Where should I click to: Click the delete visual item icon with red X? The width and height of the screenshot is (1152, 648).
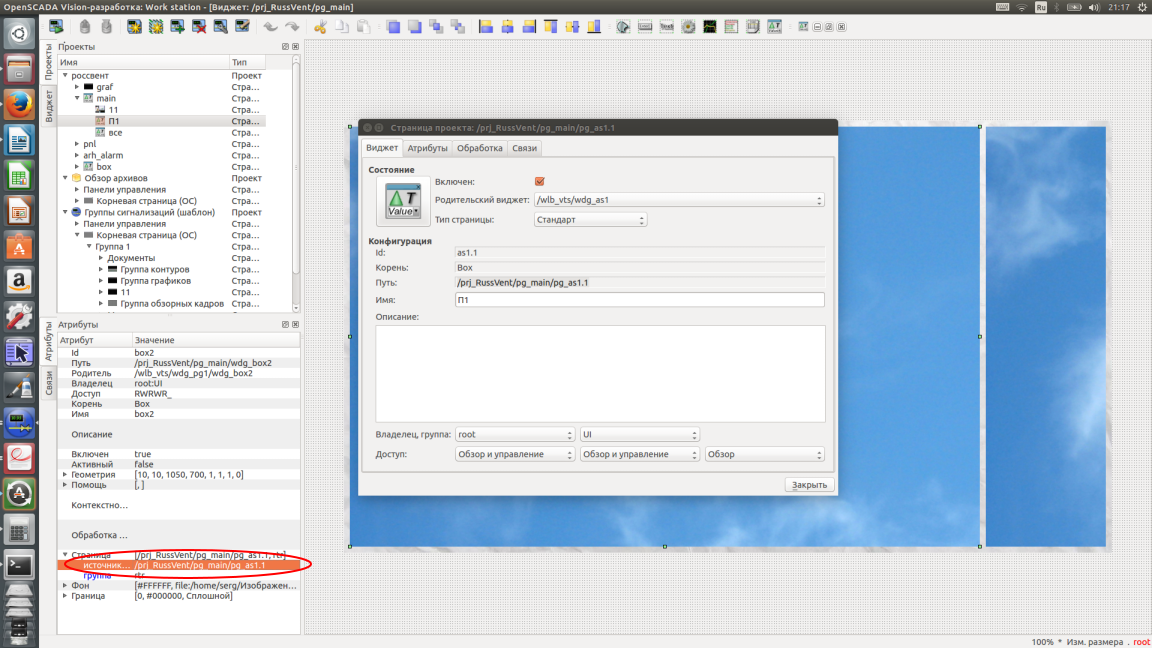click(199, 27)
